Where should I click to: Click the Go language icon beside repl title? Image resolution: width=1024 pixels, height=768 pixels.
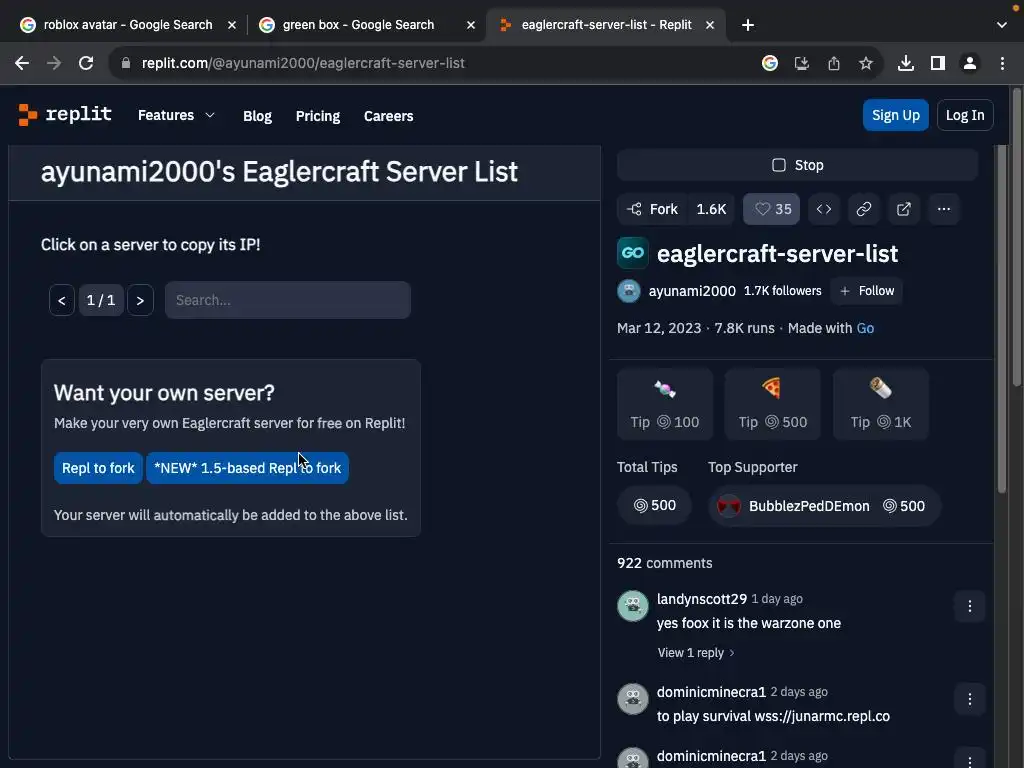(x=632, y=253)
